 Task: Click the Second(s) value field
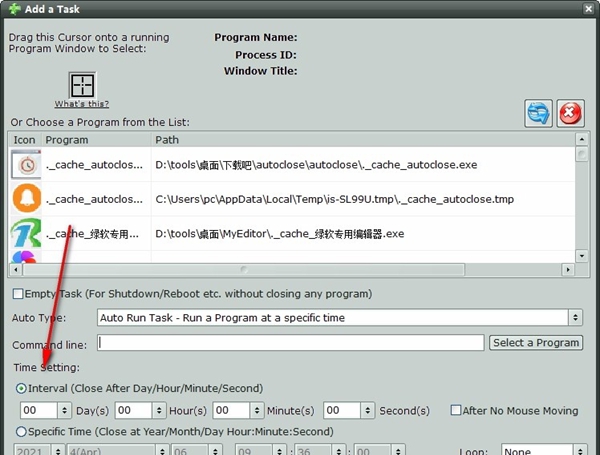coord(342,411)
